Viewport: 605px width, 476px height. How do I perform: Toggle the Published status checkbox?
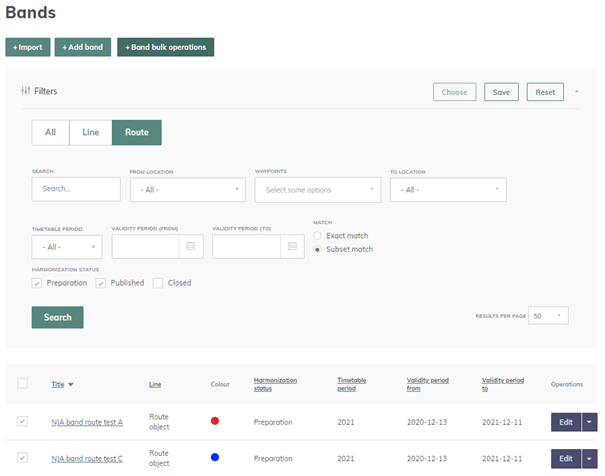[x=101, y=283]
